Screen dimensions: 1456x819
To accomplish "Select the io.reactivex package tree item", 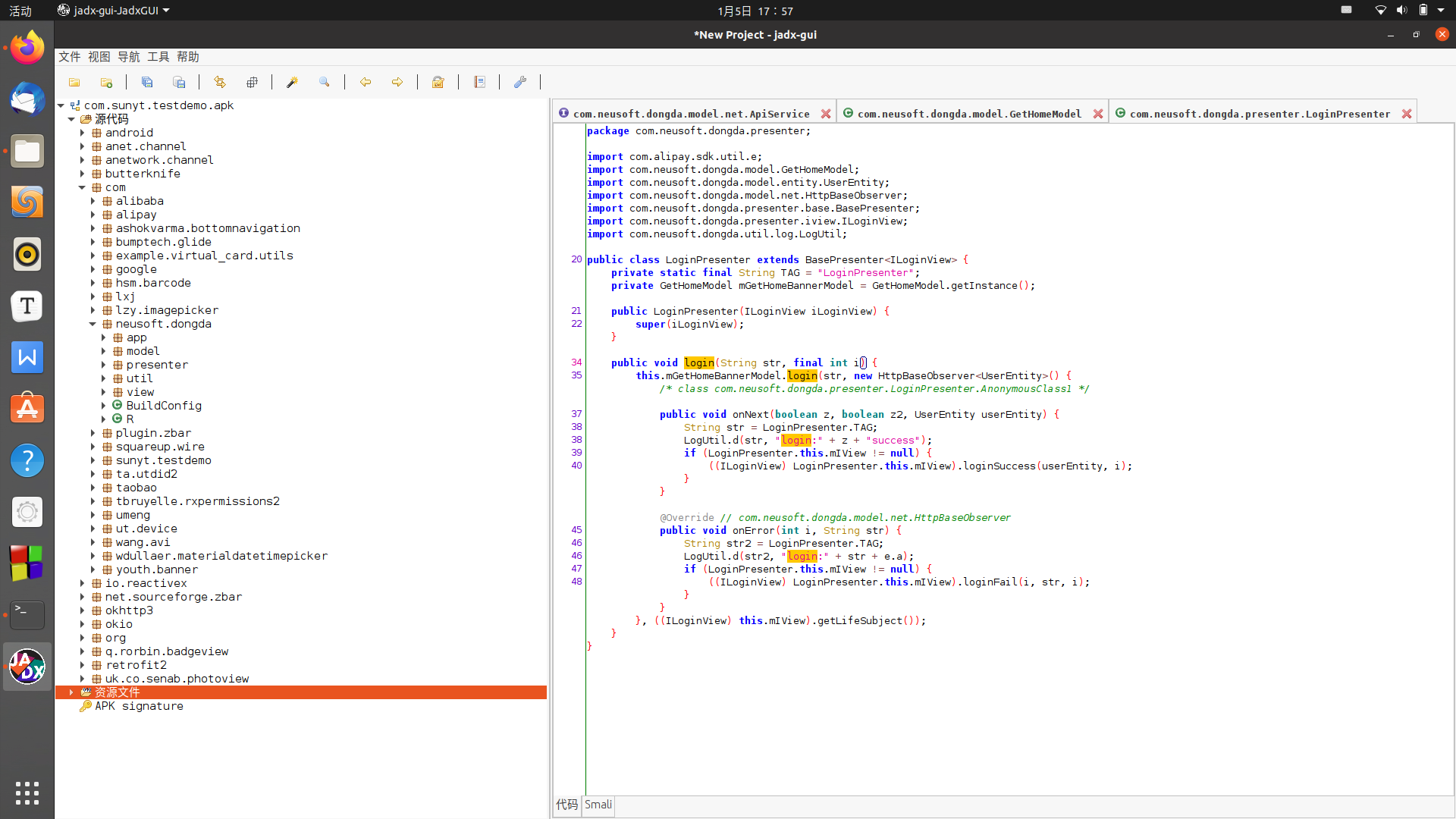I will click(x=146, y=583).
